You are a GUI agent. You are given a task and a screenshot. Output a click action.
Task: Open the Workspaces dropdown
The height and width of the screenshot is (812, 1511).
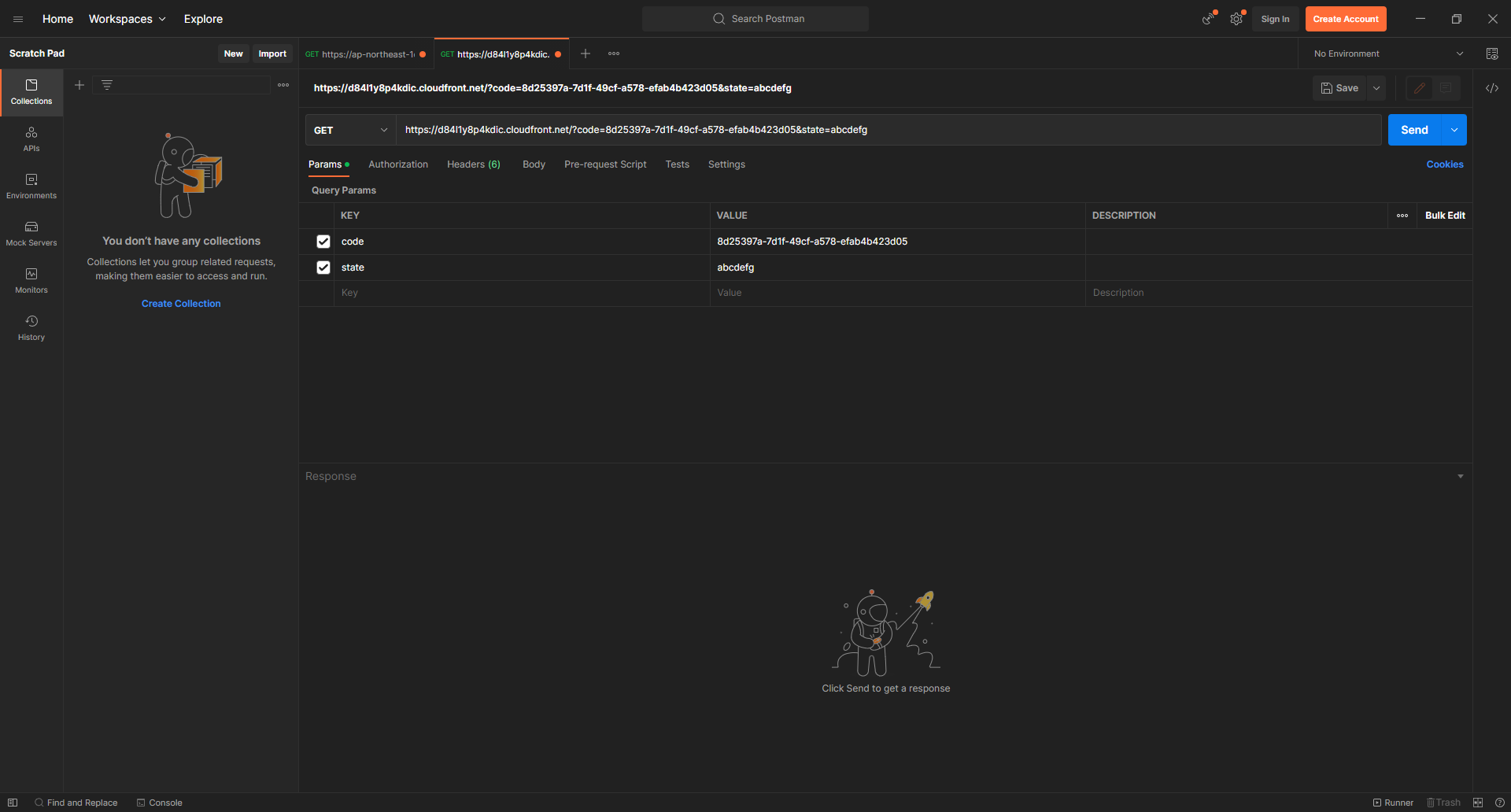pyautogui.click(x=127, y=19)
